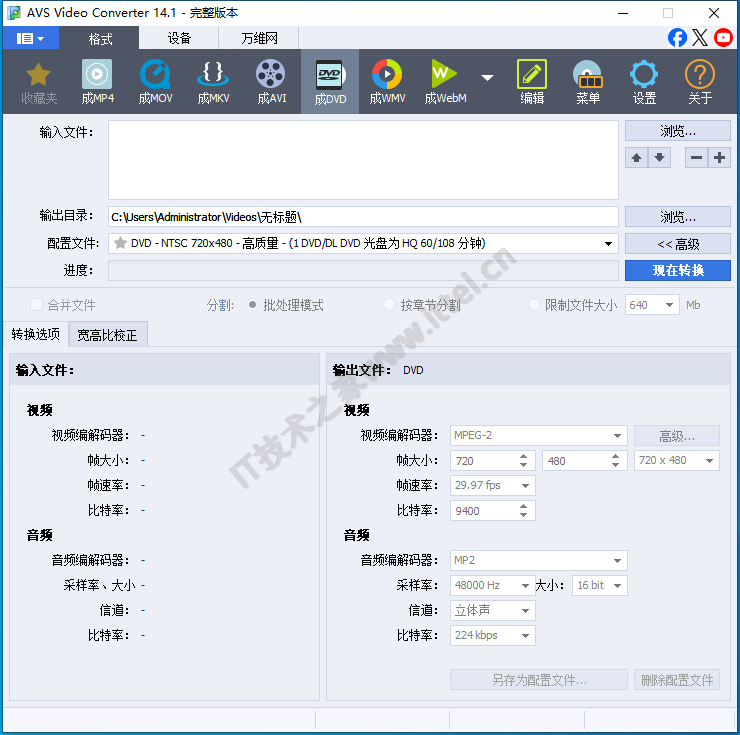Move input file down arrow
This screenshot has width=740, height=735.
click(659, 158)
